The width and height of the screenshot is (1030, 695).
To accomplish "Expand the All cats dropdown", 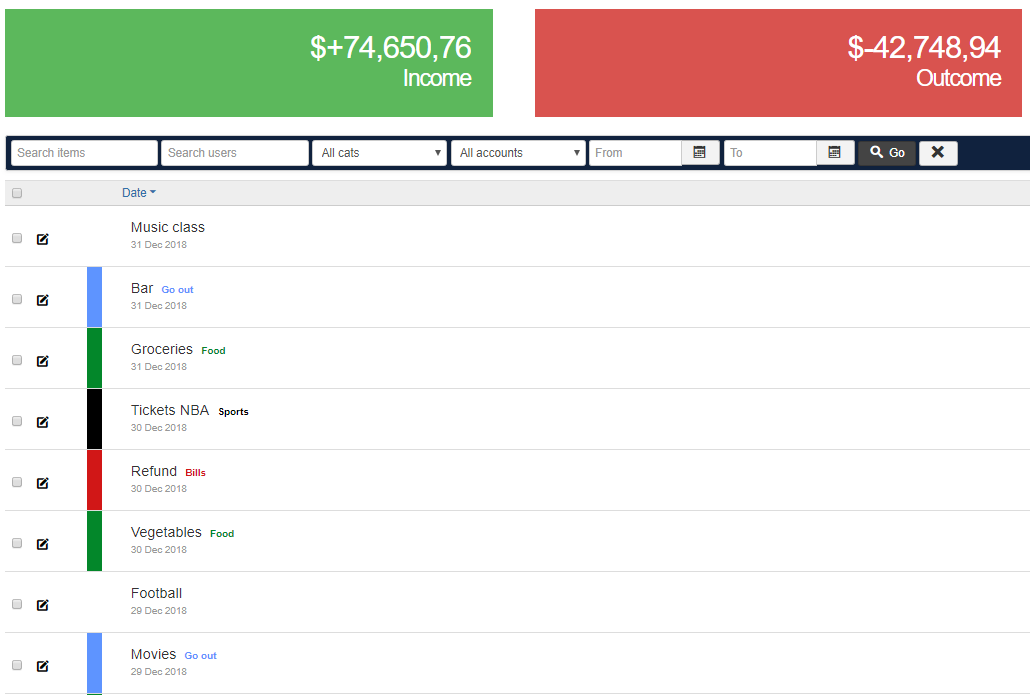I will pyautogui.click(x=379, y=153).
